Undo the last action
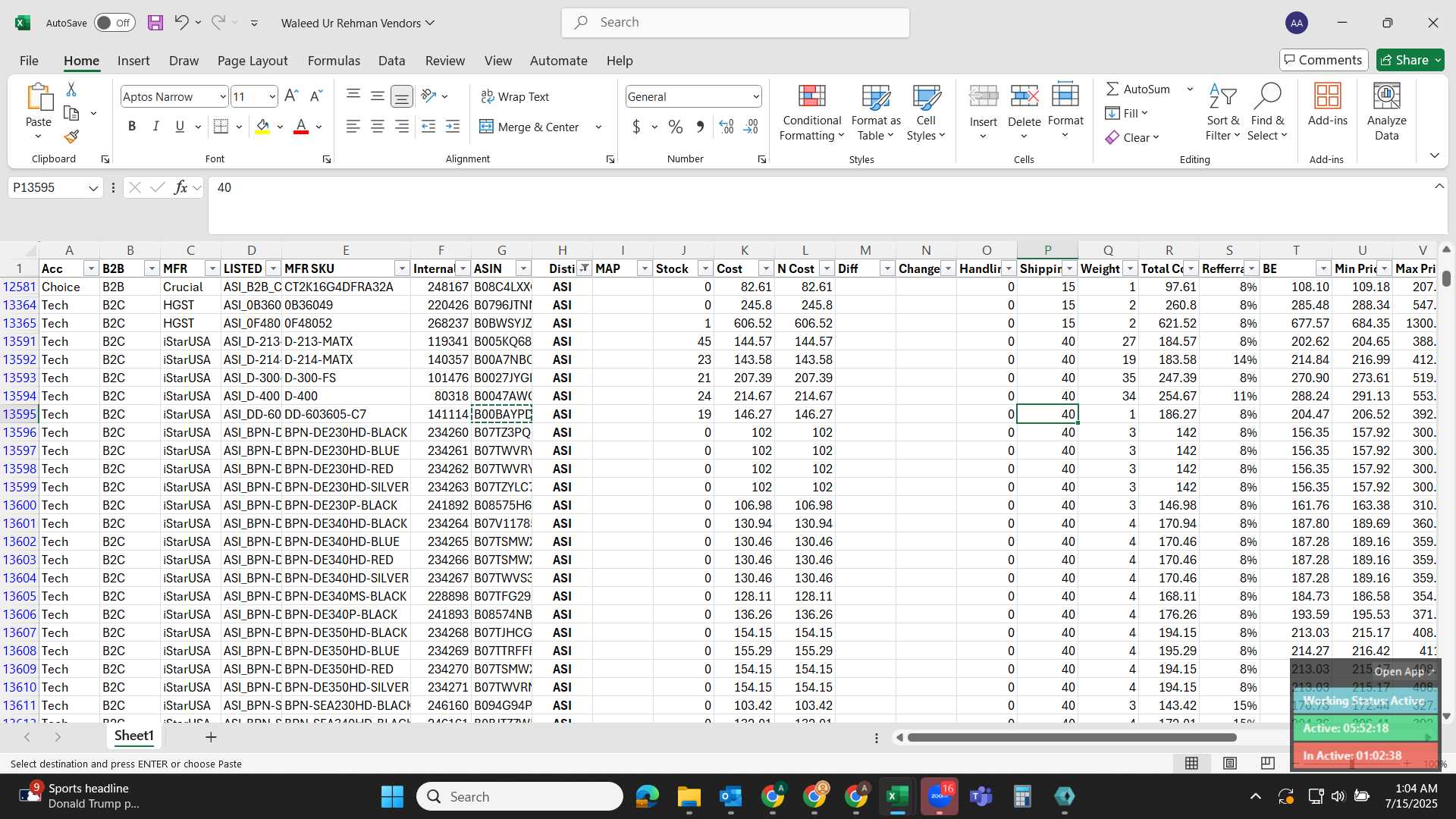 pos(181,23)
